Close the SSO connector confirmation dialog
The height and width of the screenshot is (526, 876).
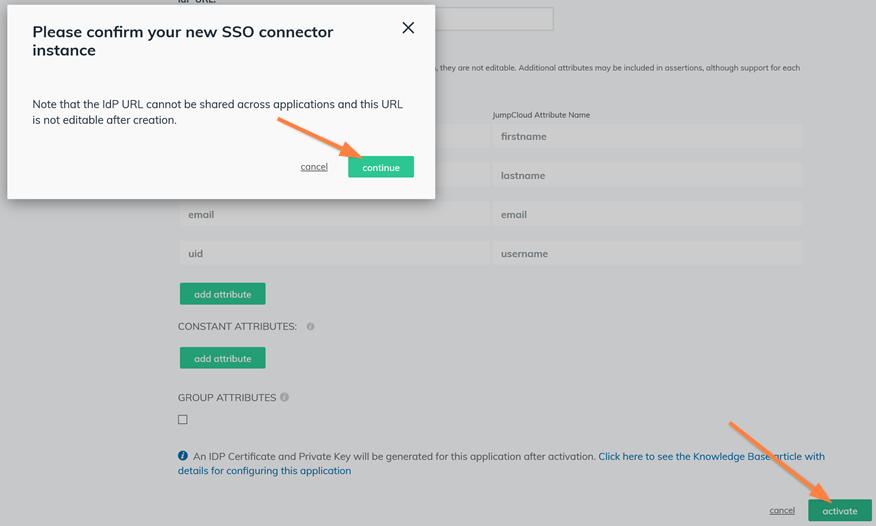click(408, 28)
